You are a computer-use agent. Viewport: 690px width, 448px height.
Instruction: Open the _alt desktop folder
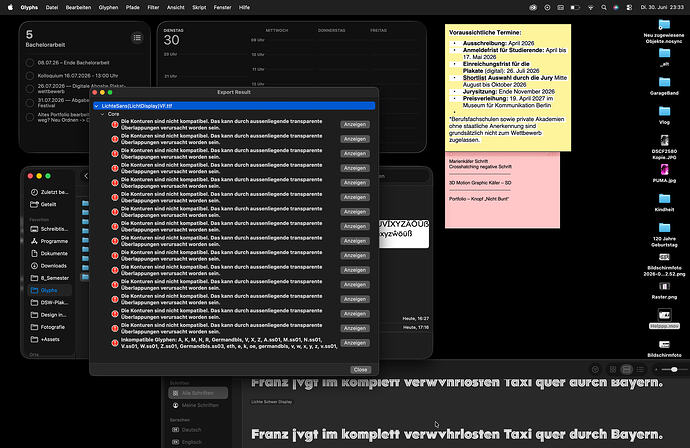(664, 57)
